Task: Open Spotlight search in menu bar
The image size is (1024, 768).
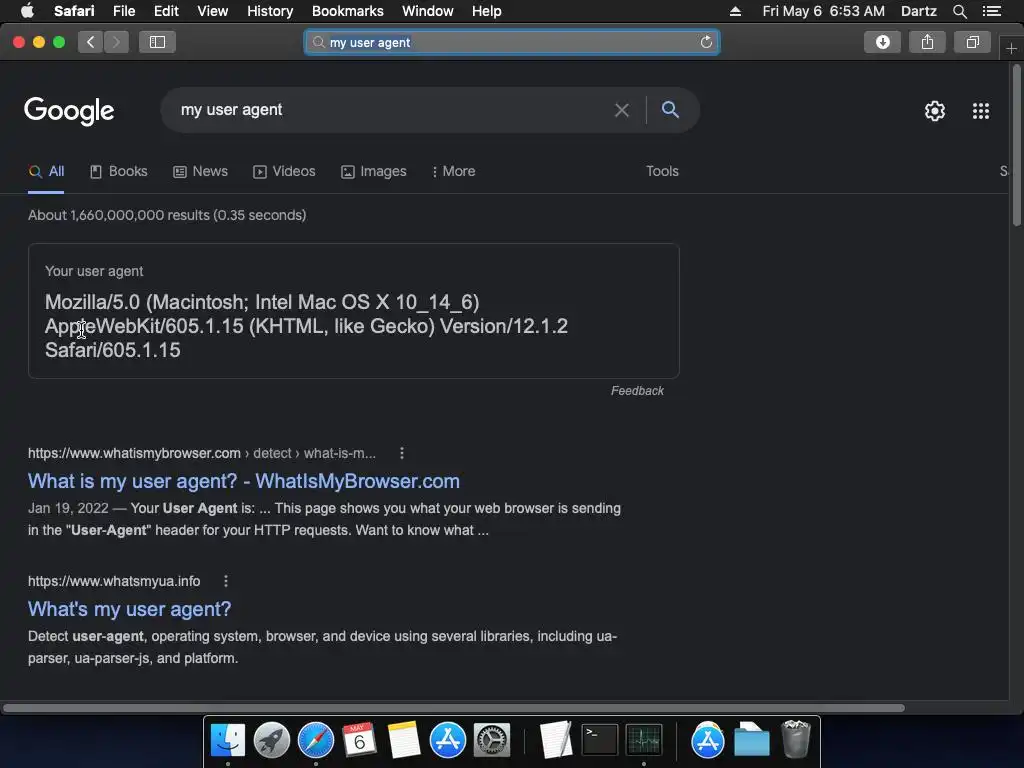Action: pos(959,11)
